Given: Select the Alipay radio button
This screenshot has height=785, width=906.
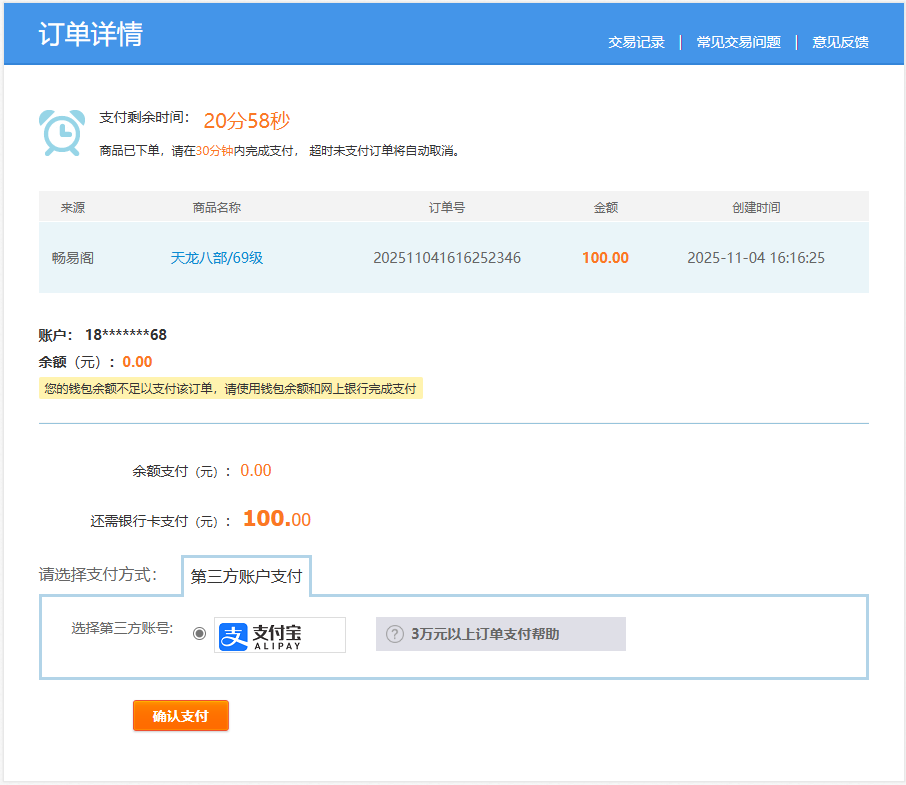Looking at the screenshot, I should pyautogui.click(x=200, y=633).
